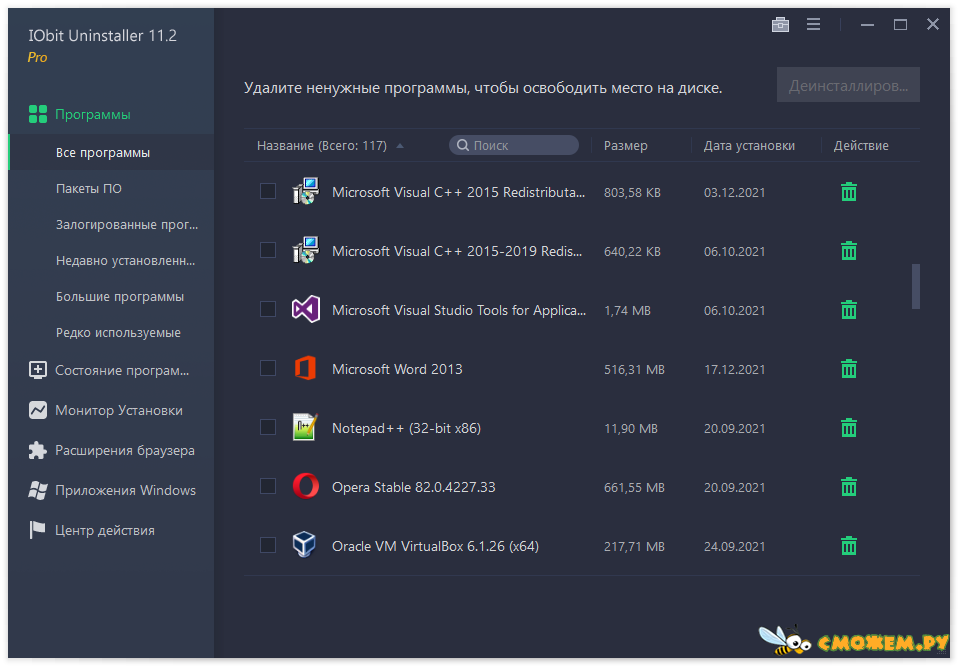Select the Microsoft Word 2013 checkbox

(x=268, y=368)
